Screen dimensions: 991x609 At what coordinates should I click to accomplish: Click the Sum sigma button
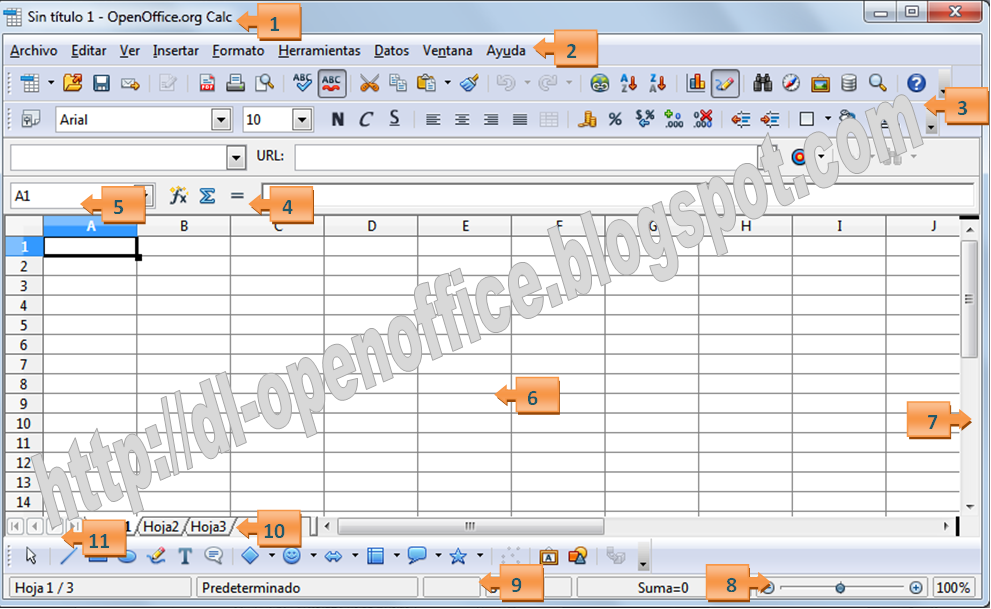click(207, 196)
